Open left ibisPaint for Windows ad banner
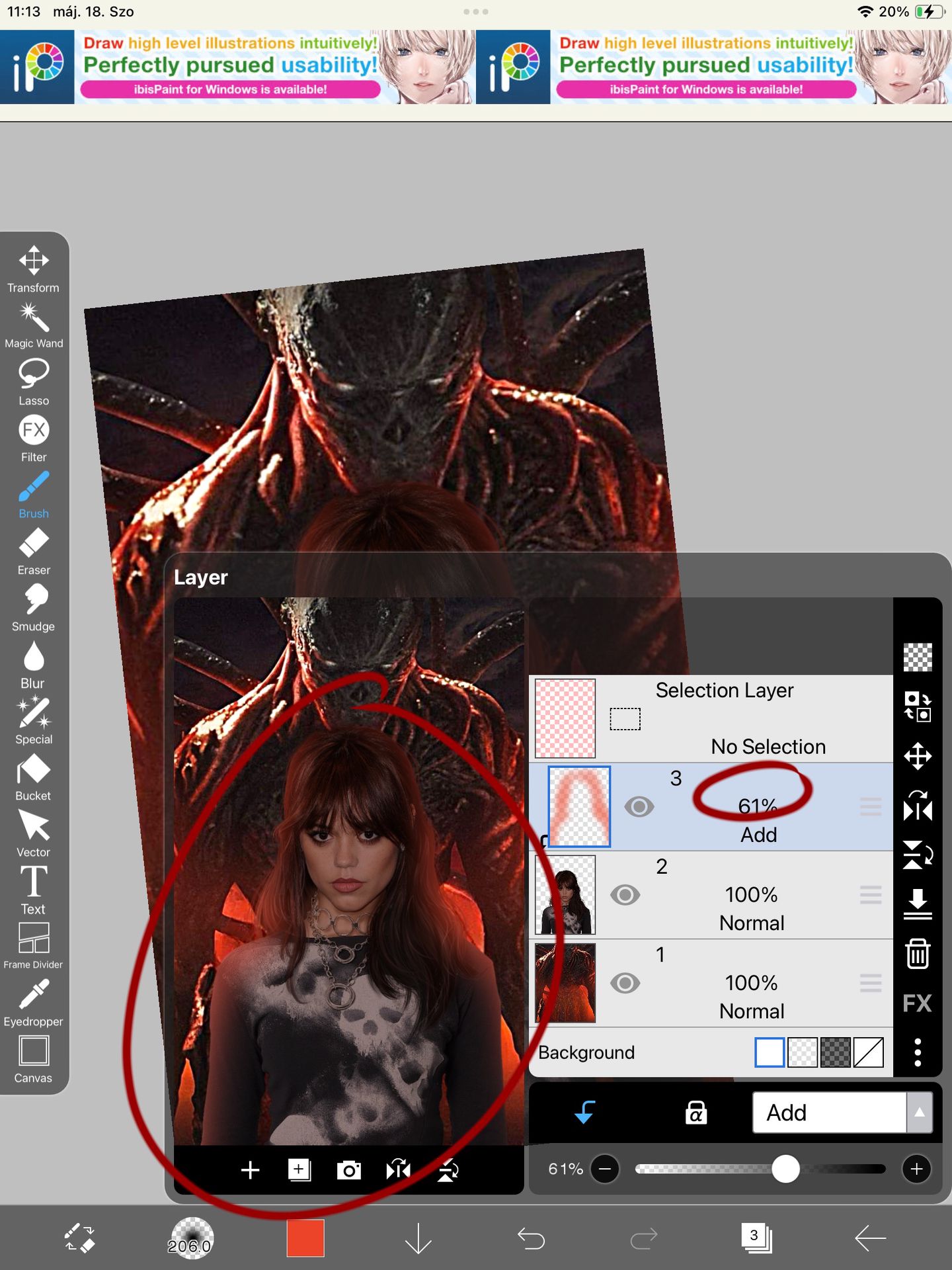 tap(238, 67)
